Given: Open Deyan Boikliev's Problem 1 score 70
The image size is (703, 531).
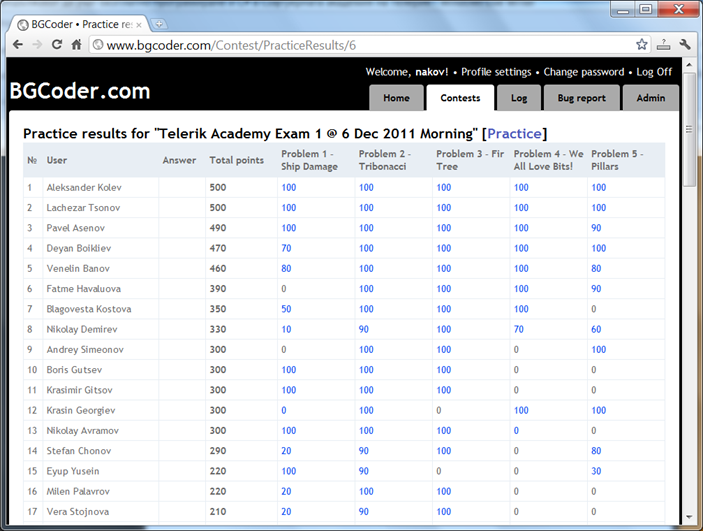Looking at the screenshot, I should point(286,248).
